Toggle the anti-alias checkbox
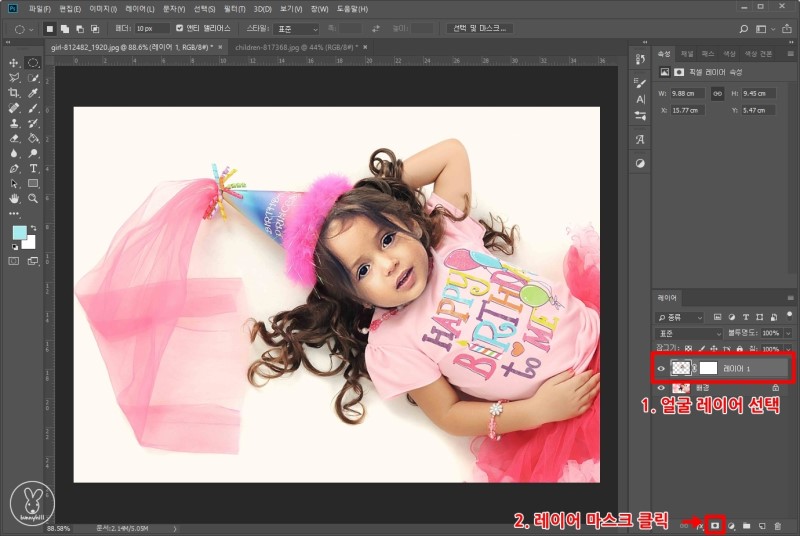 pos(179,28)
